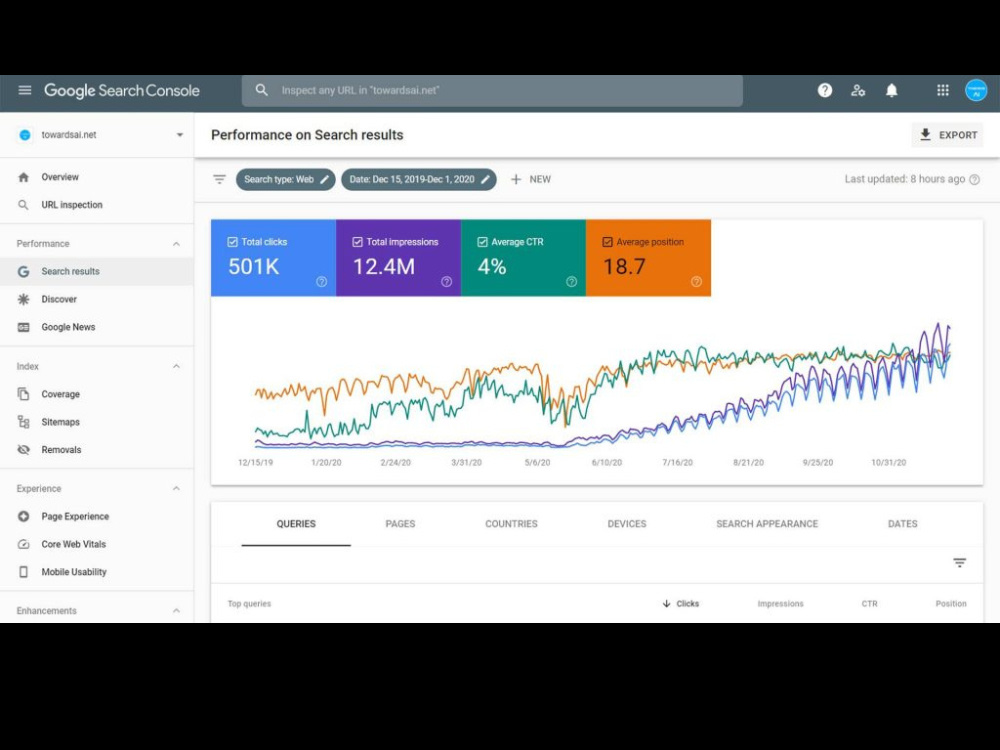
Task: Click the 501K total clicks value
Action: tap(254, 267)
